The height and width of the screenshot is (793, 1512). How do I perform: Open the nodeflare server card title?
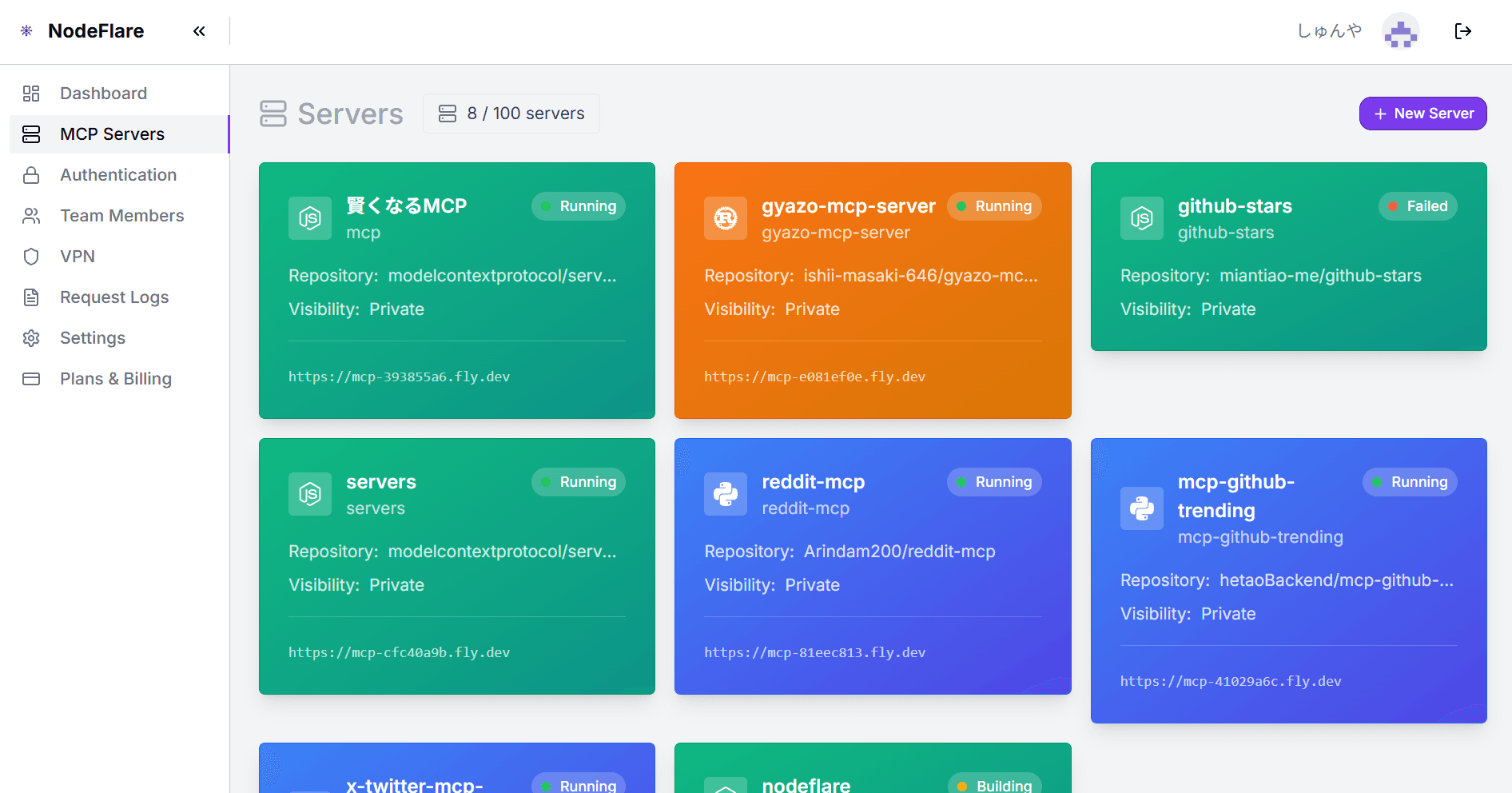coord(806,784)
